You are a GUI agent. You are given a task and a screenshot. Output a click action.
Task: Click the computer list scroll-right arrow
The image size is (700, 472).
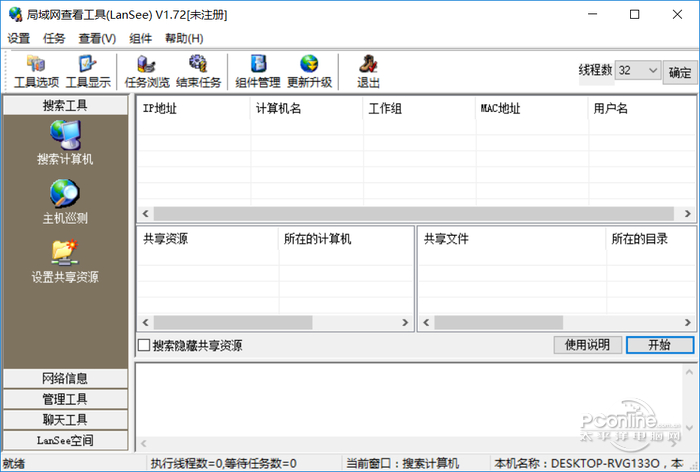coord(688,213)
